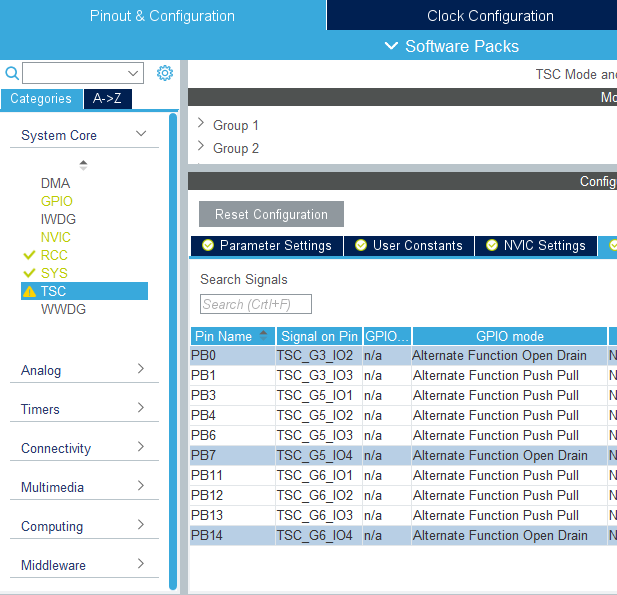Expand the Group 1 section
617x595 pixels.
point(201,124)
